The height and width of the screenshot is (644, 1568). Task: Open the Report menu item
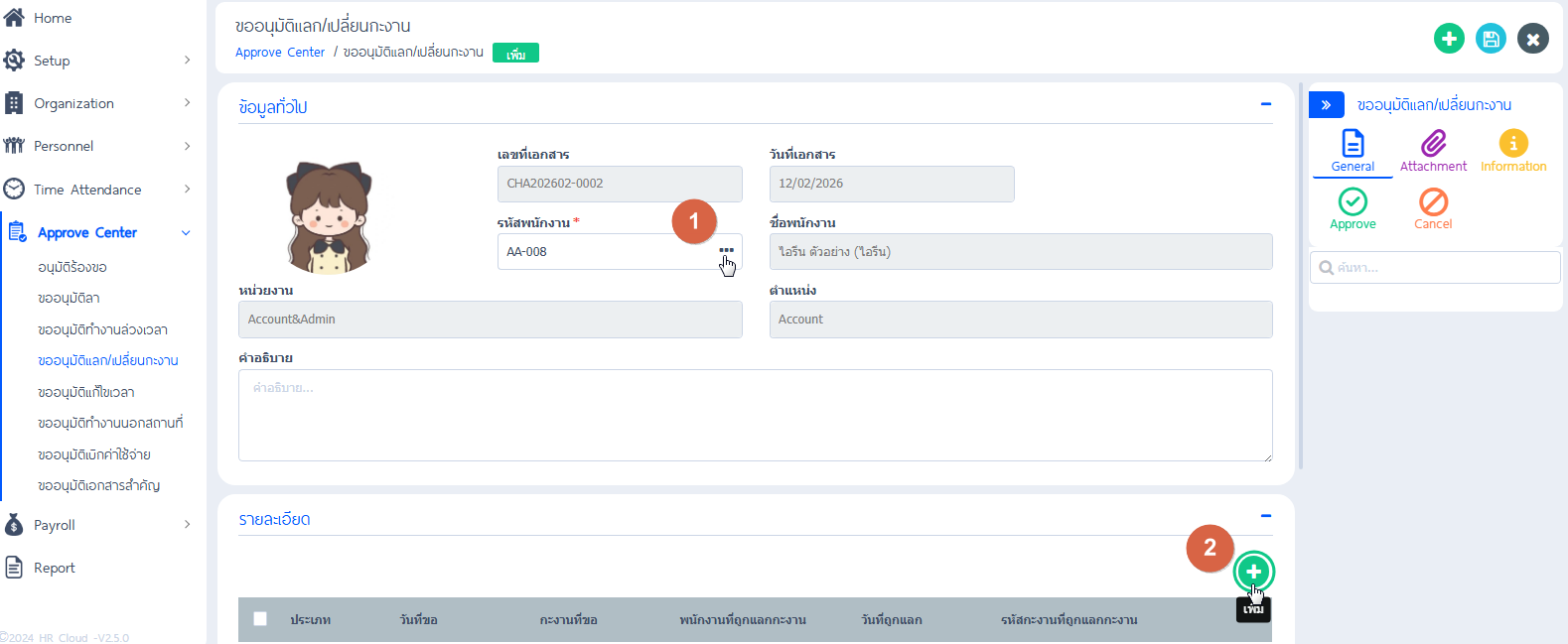55,568
